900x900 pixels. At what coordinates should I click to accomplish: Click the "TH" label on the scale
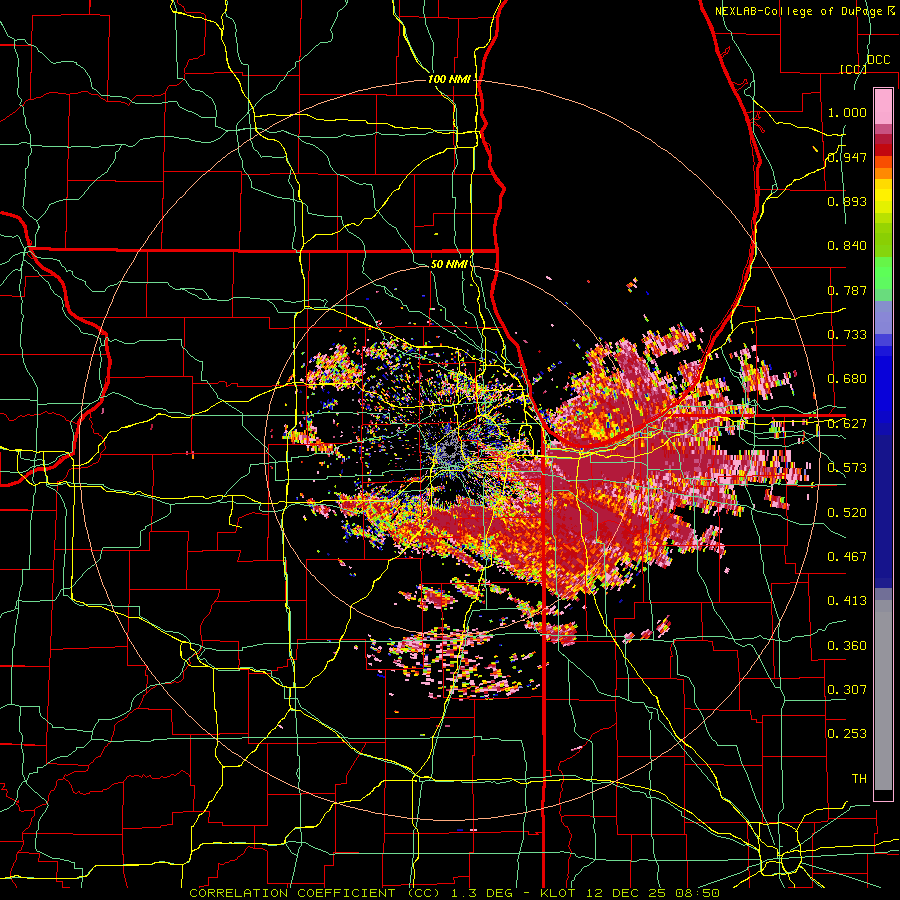pos(859,778)
